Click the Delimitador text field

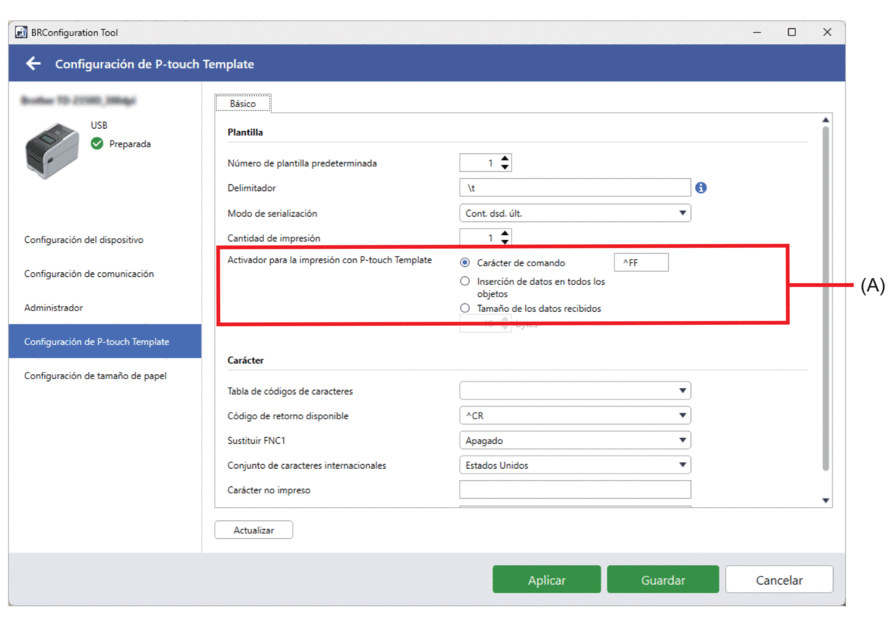point(575,188)
